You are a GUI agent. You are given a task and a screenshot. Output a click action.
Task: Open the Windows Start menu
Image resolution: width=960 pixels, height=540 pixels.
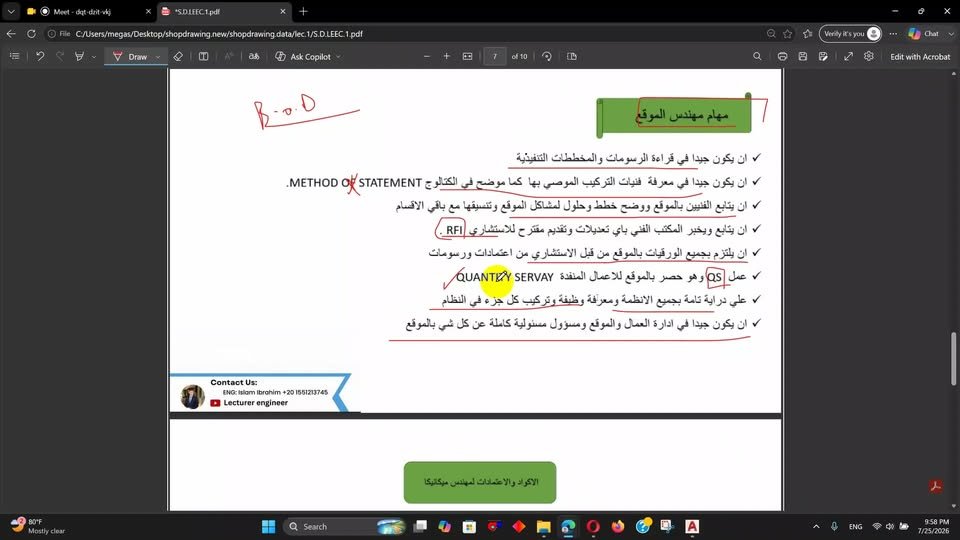268,527
